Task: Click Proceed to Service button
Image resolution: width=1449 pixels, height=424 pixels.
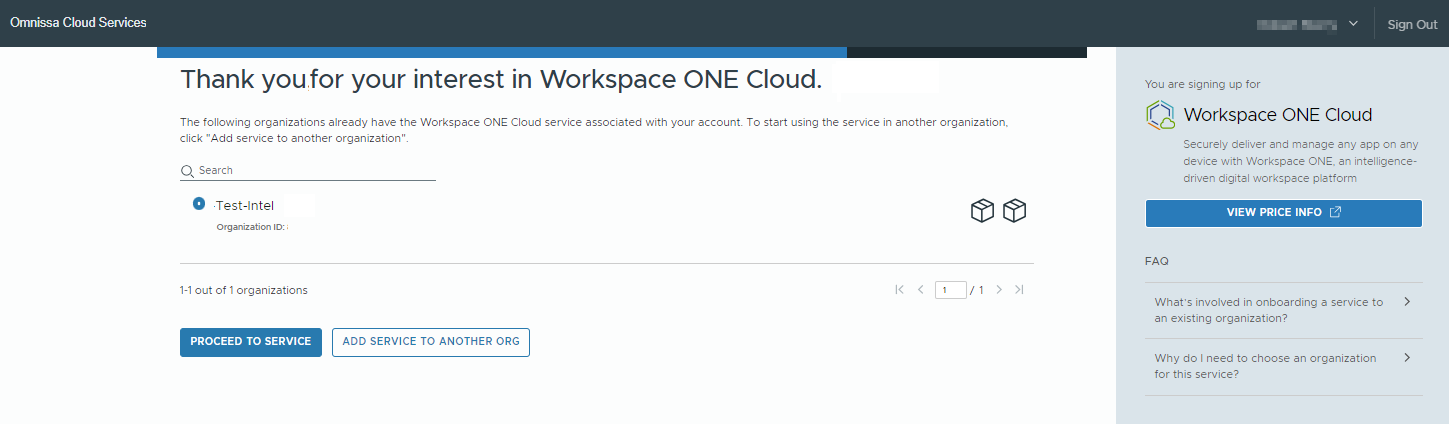Action: tap(251, 342)
